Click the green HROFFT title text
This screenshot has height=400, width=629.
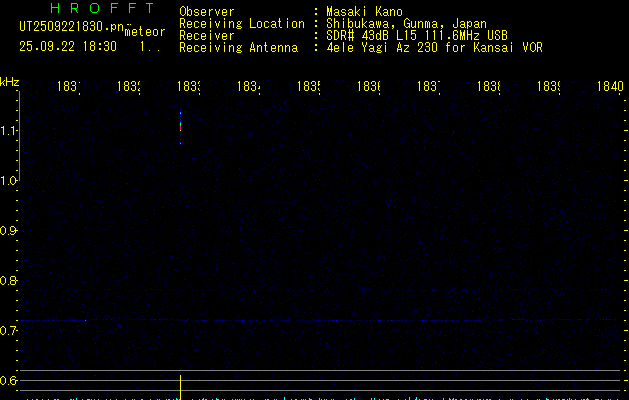click(102, 8)
